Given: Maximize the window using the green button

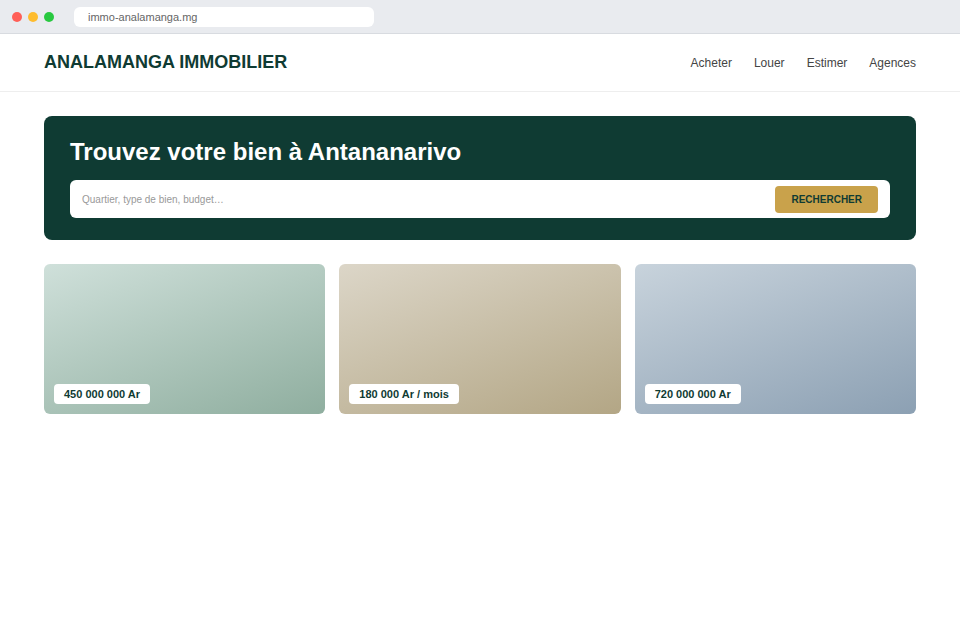Looking at the screenshot, I should coord(49,17).
